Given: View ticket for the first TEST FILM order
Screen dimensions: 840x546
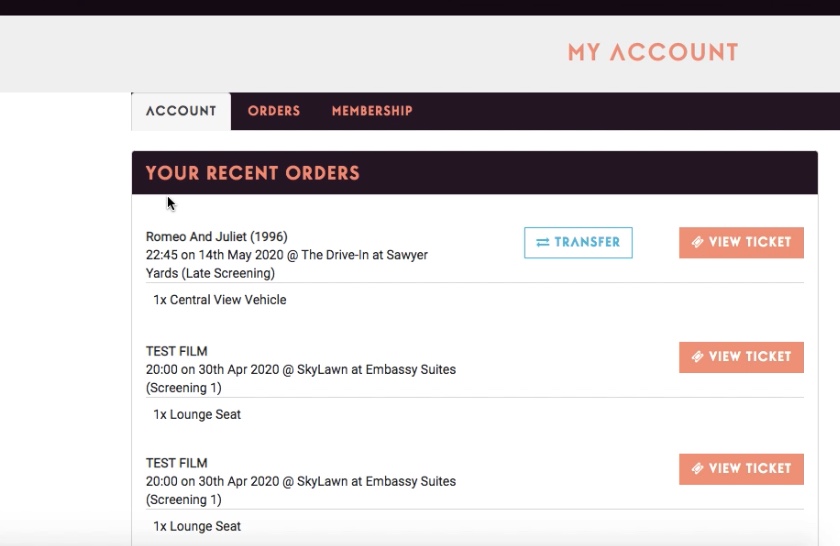Looking at the screenshot, I should (741, 357).
